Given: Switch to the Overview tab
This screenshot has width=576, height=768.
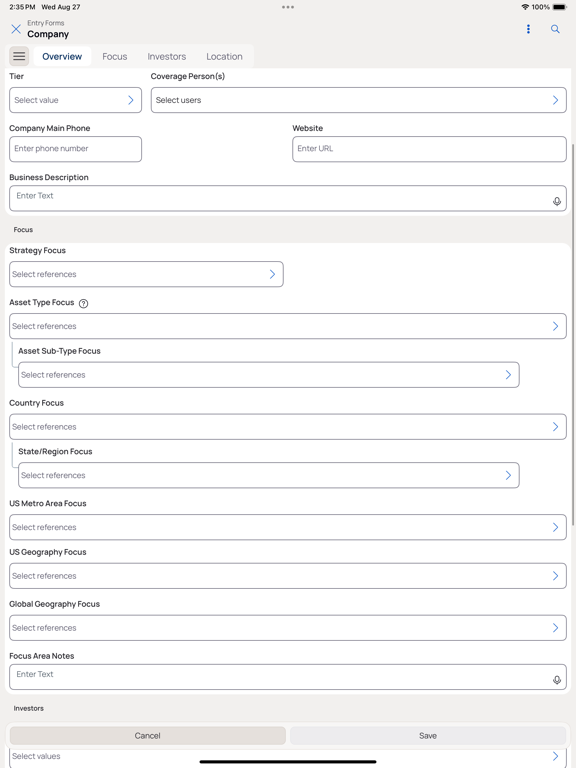Looking at the screenshot, I should (x=62, y=56).
